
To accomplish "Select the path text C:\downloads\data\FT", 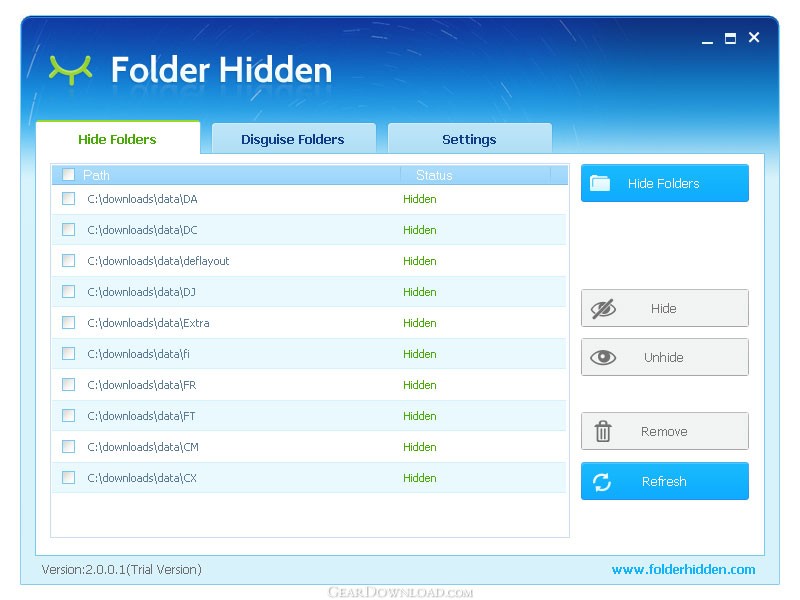I will (141, 416).
